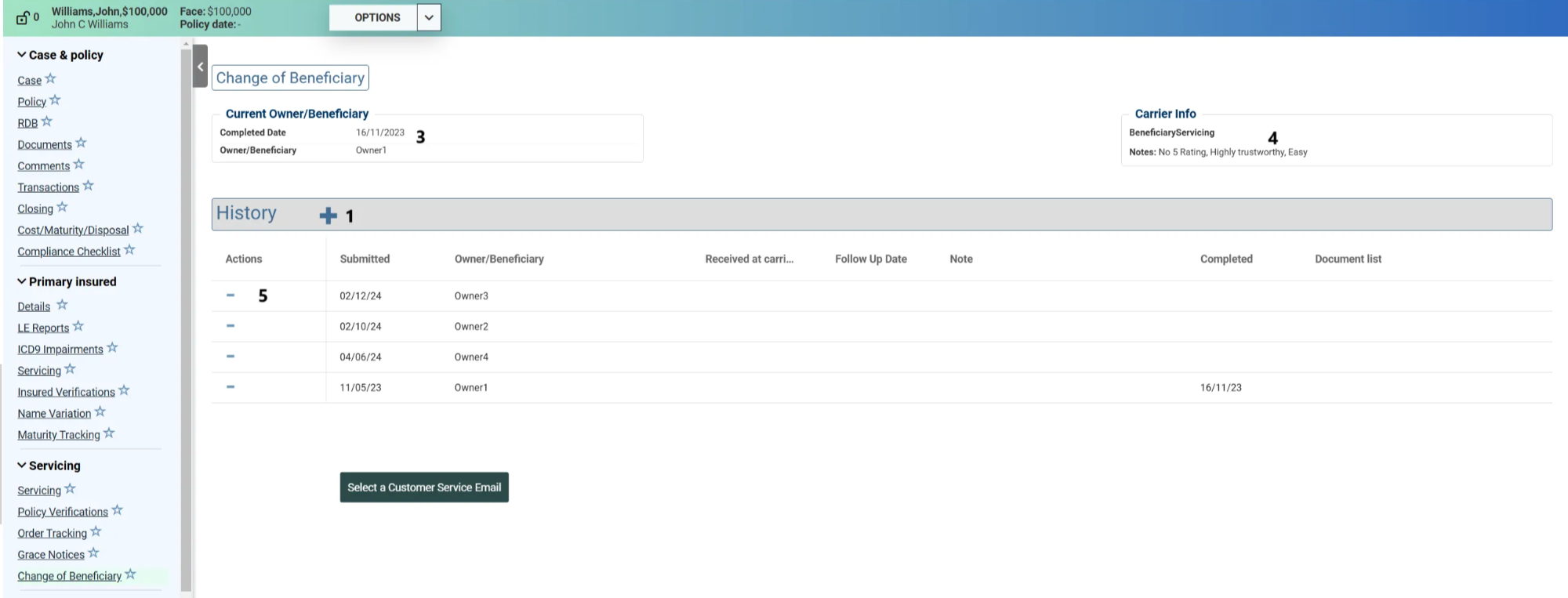This screenshot has width=1568, height=598.
Task: Open the Transactions page from the sidebar
Action: (48, 187)
